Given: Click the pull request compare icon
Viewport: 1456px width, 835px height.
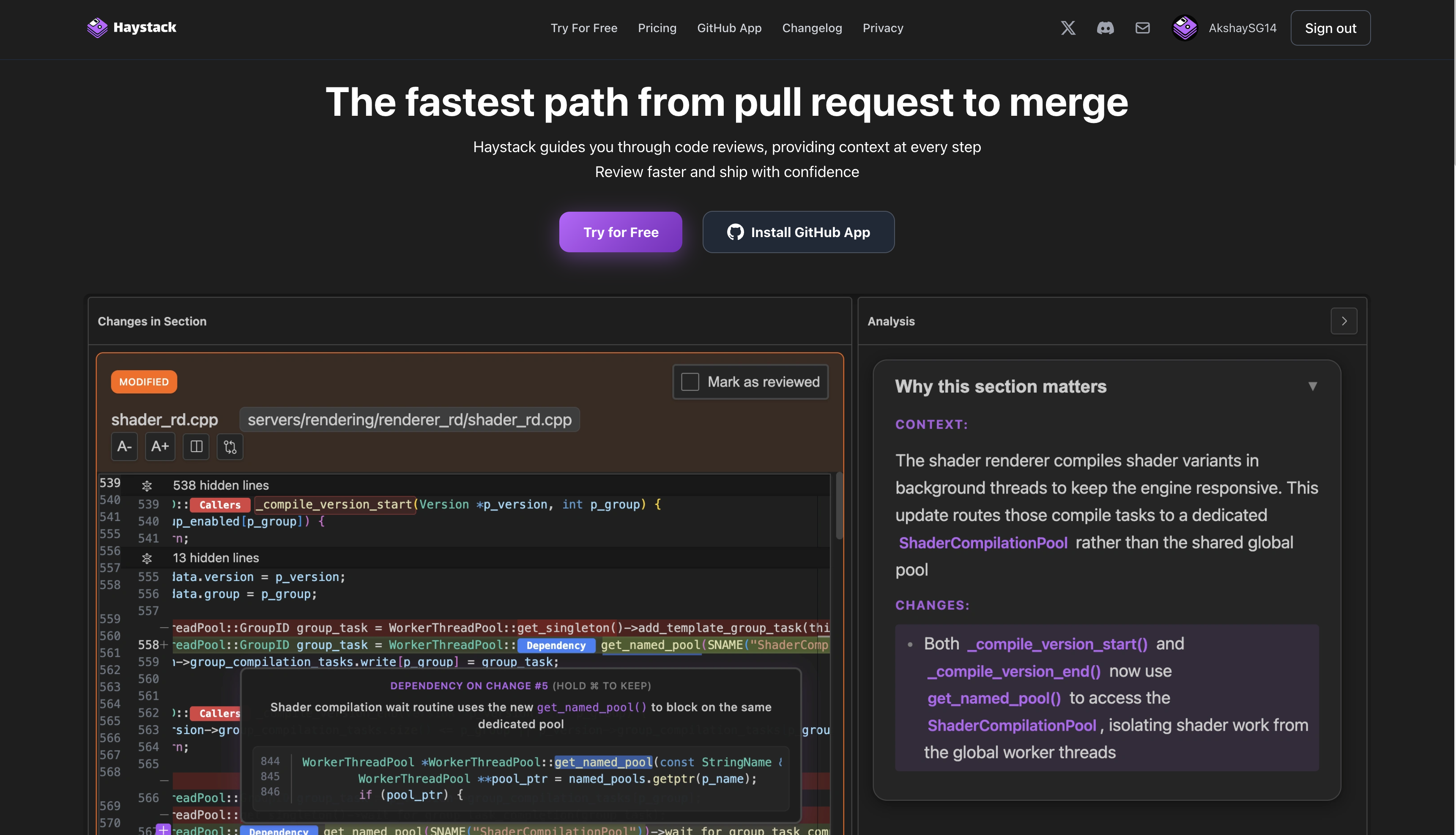Looking at the screenshot, I should tap(230, 446).
